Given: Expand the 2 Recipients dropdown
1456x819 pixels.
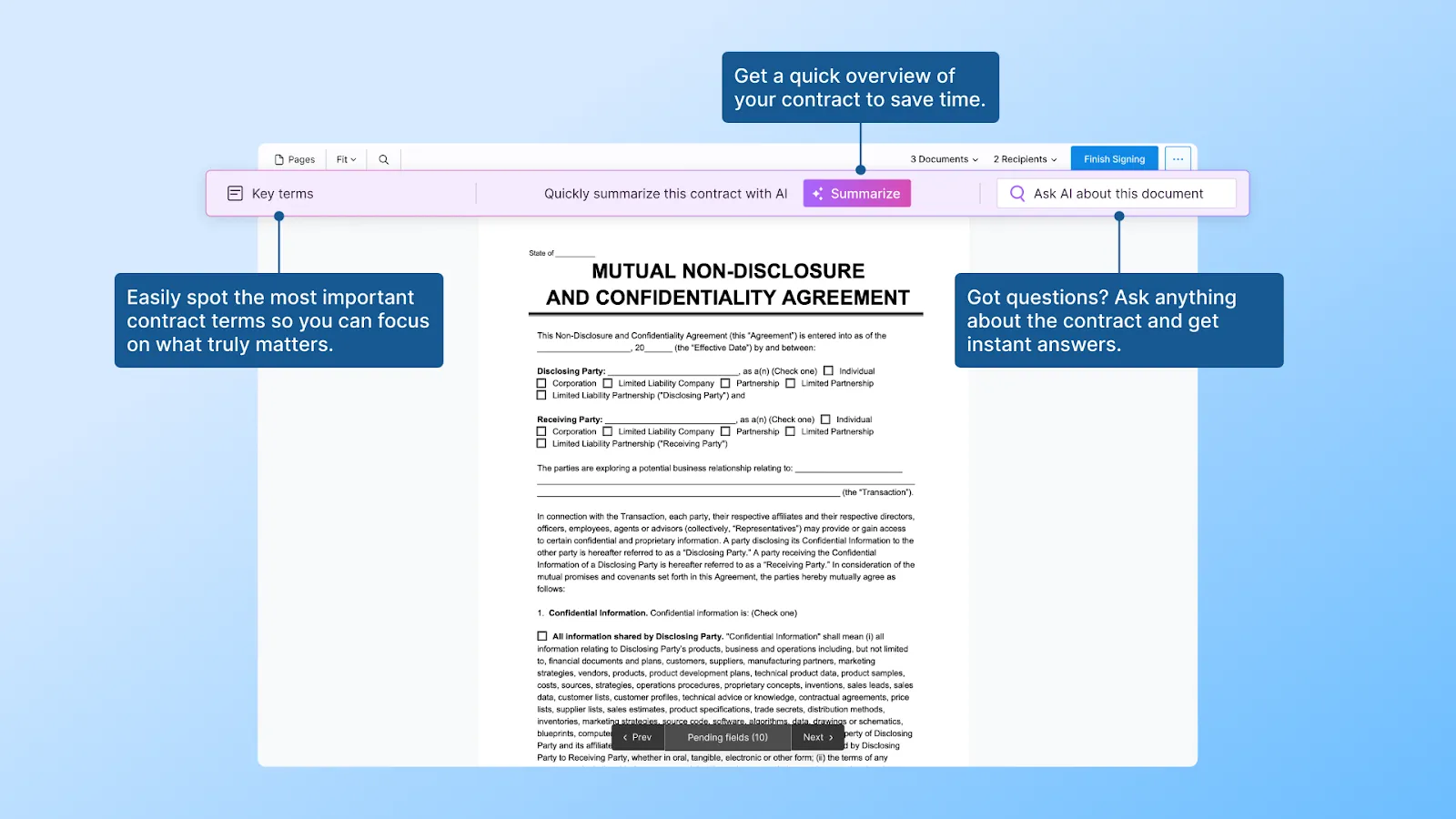Looking at the screenshot, I should (x=1026, y=159).
